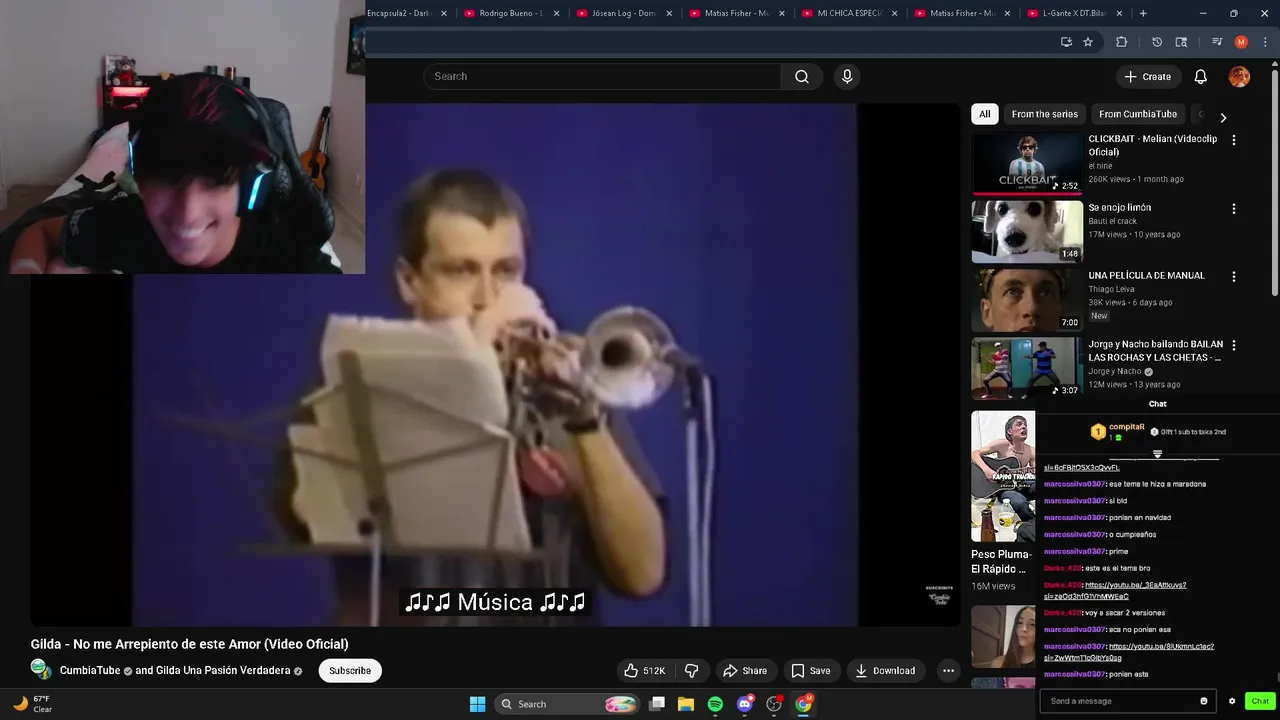Open browser history clock icon
The width and height of the screenshot is (1280, 720).
[x=1157, y=42]
